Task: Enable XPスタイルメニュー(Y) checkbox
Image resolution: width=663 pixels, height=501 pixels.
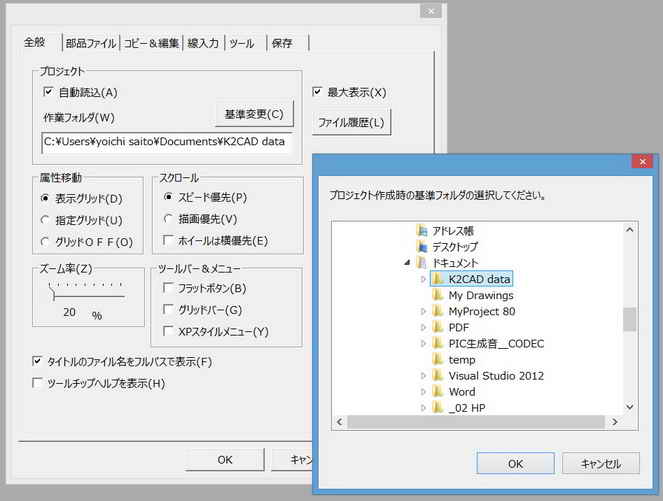Action: pos(168,331)
